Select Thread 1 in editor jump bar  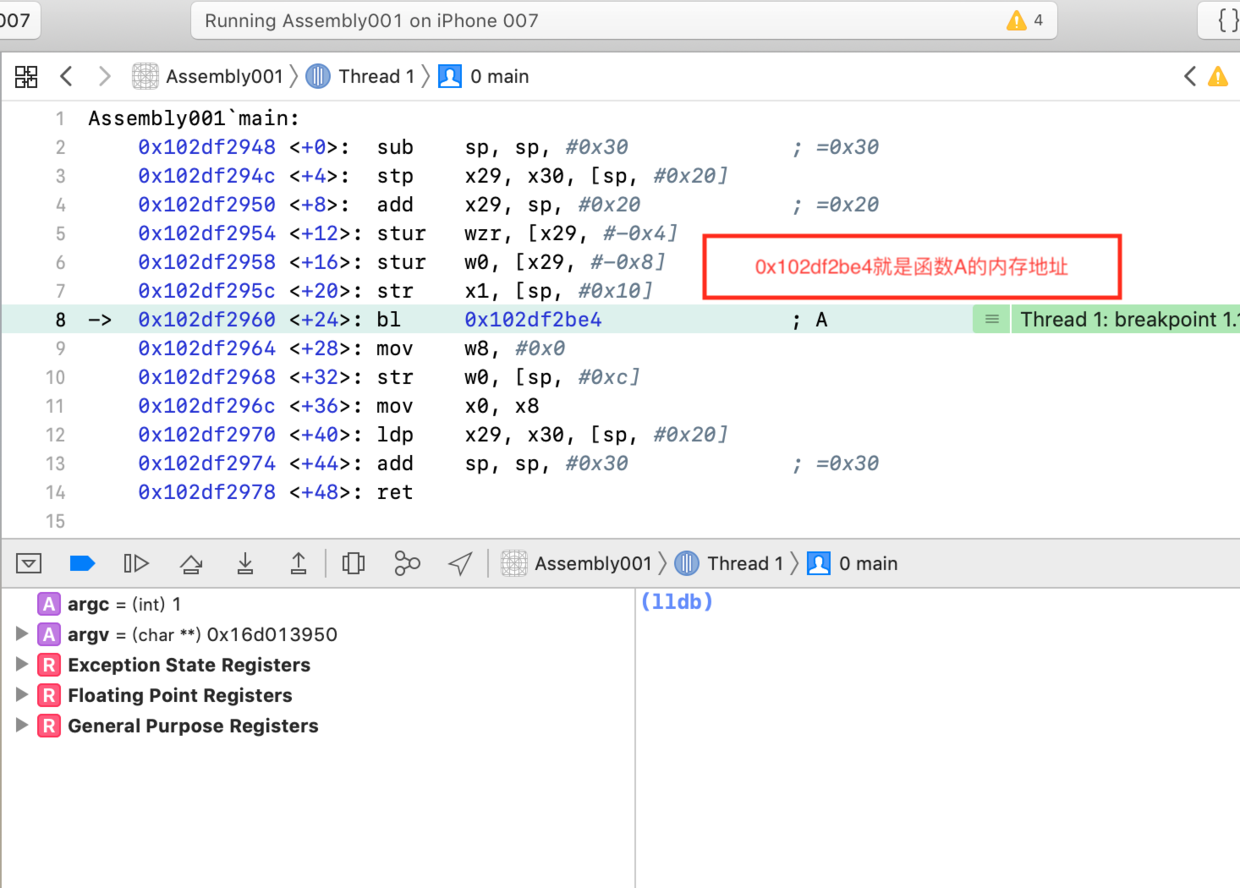coord(361,77)
